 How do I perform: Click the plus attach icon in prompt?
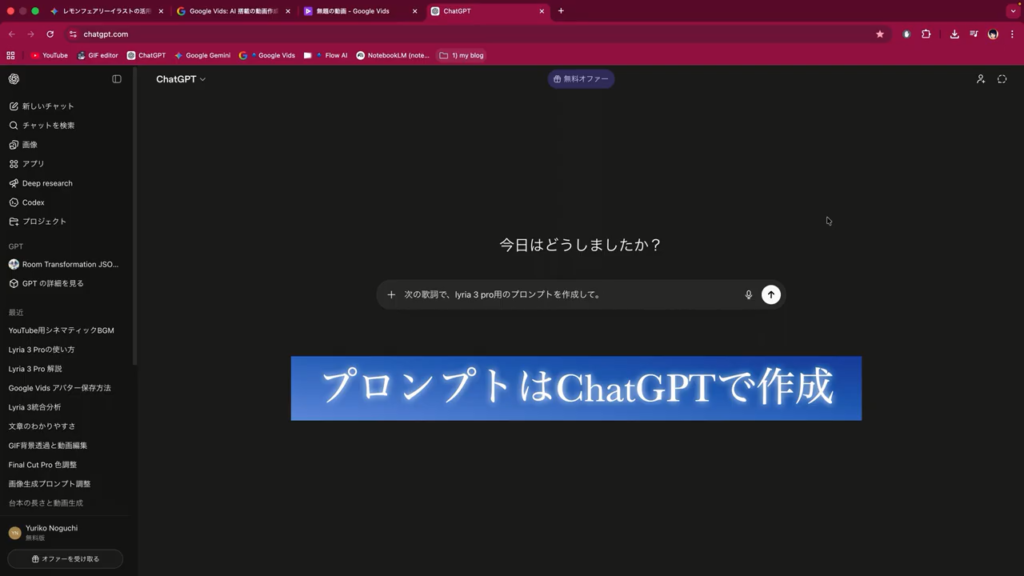click(391, 295)
